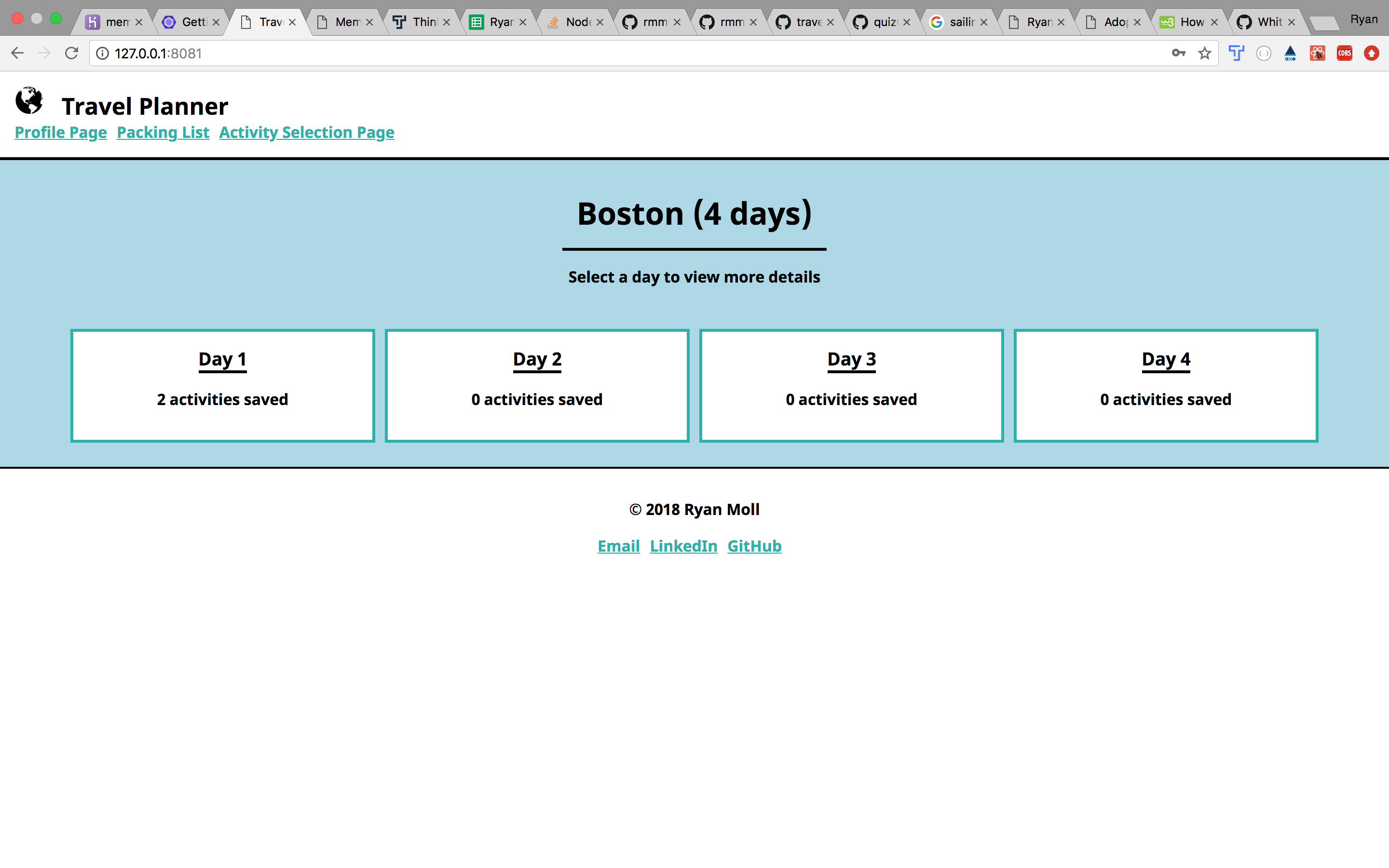
Task: Click '2 activities saved' text
Action: 223,400
